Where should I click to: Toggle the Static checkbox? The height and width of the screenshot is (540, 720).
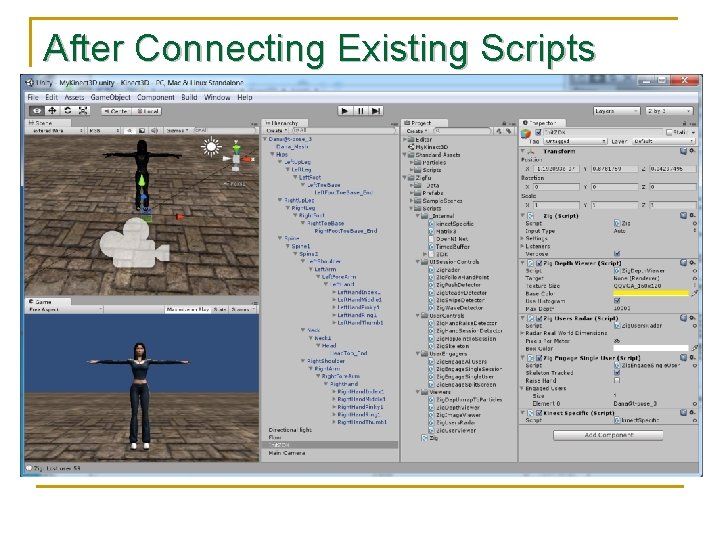[669, 132]
